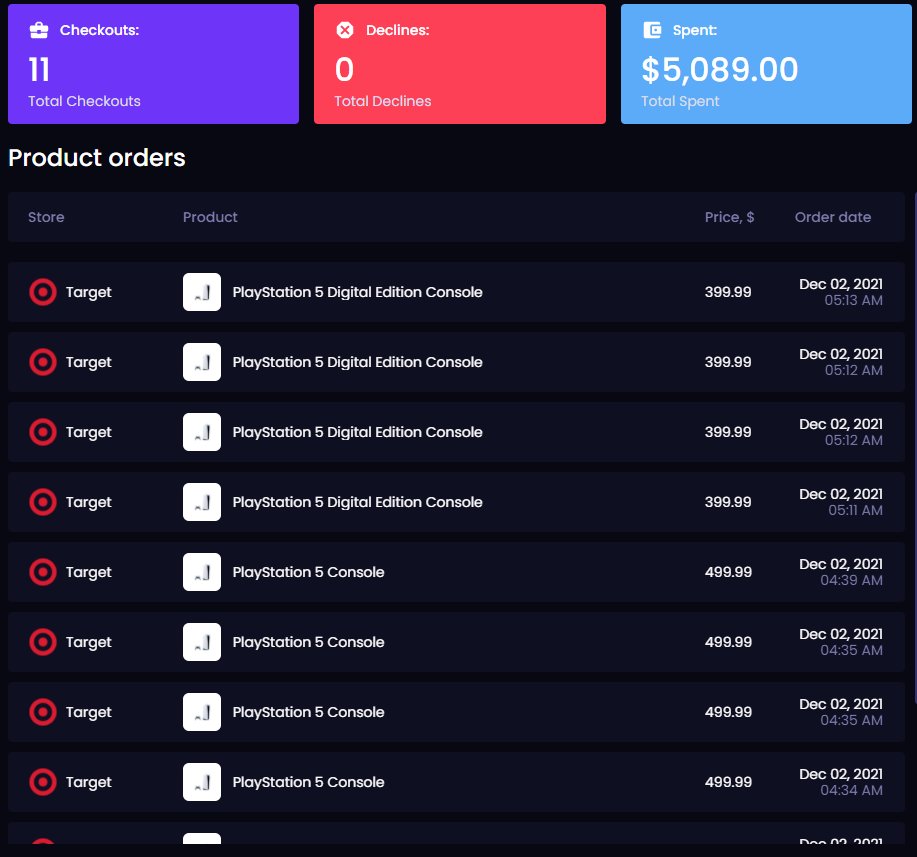Click Target logo in 04:39 AM order row
Screen dimensions: 917x857
[43, 572]
